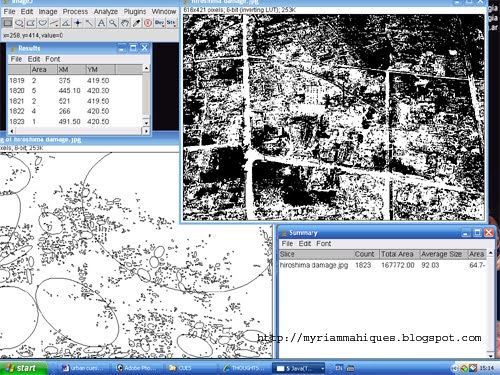
Task: Maximize the Results window
Action: click(x=133, y=48)
